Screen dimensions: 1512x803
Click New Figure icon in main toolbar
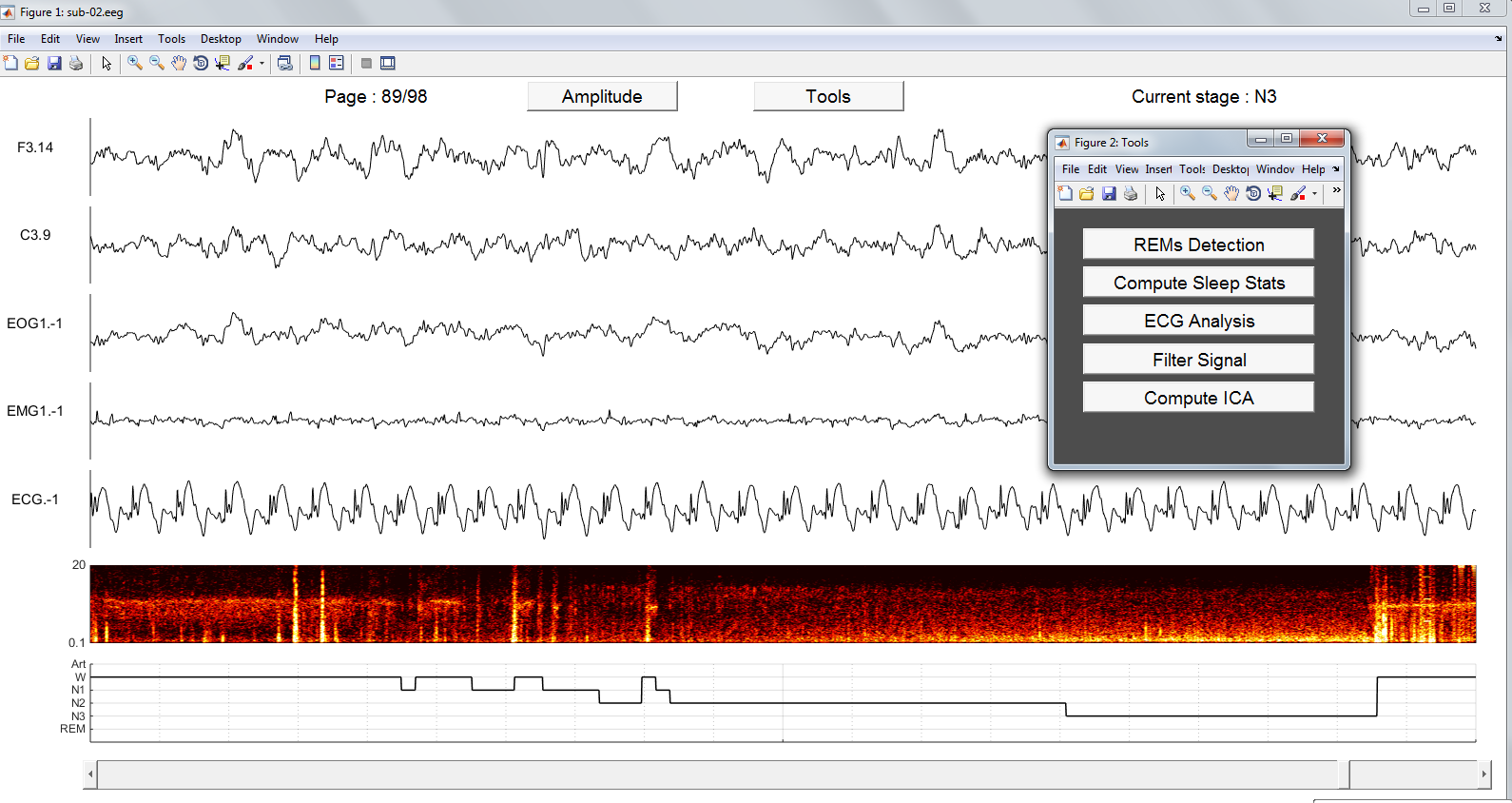click(x=10, y=64)
